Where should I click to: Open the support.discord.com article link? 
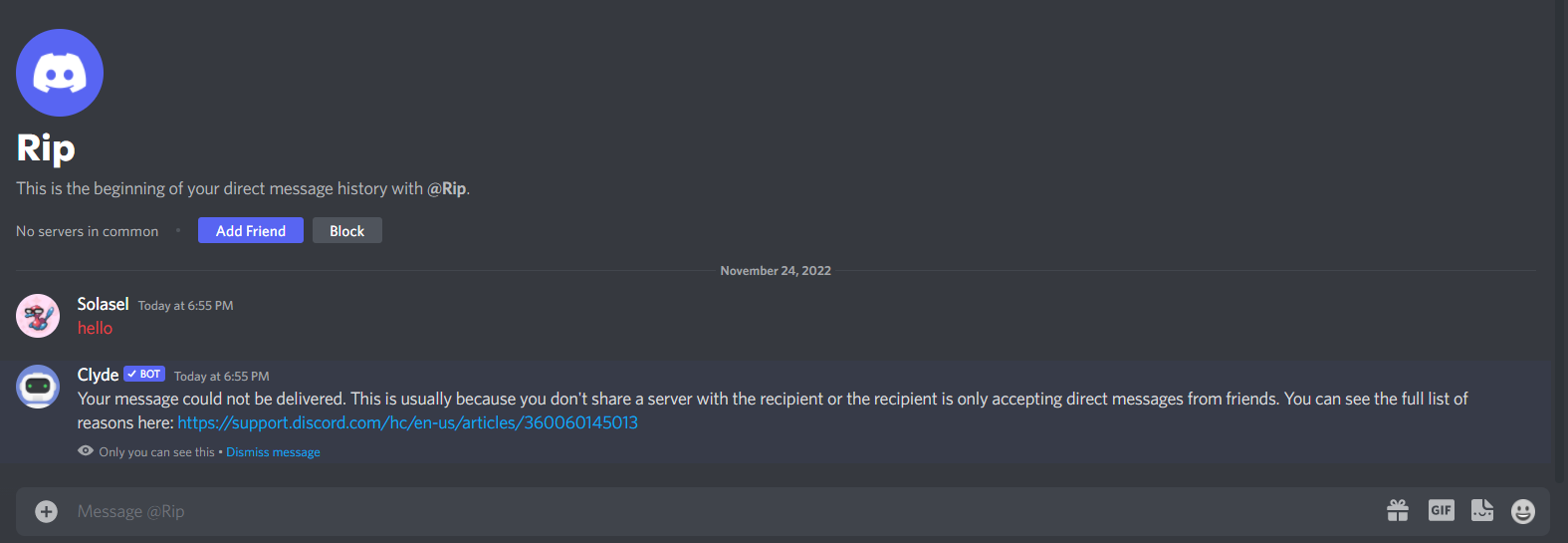[407, 422]
